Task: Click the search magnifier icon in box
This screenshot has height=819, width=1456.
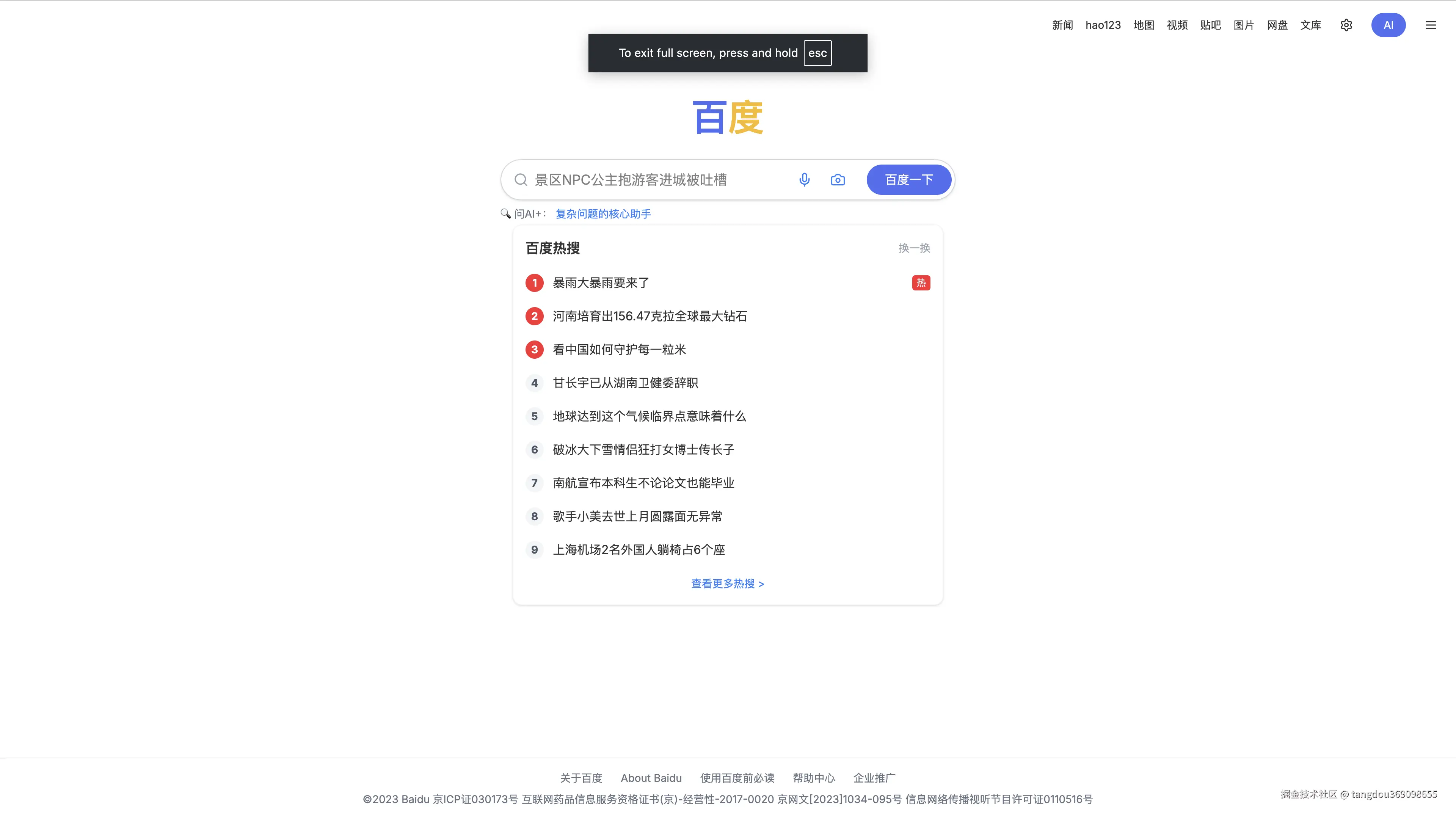Action: point(521,180)
